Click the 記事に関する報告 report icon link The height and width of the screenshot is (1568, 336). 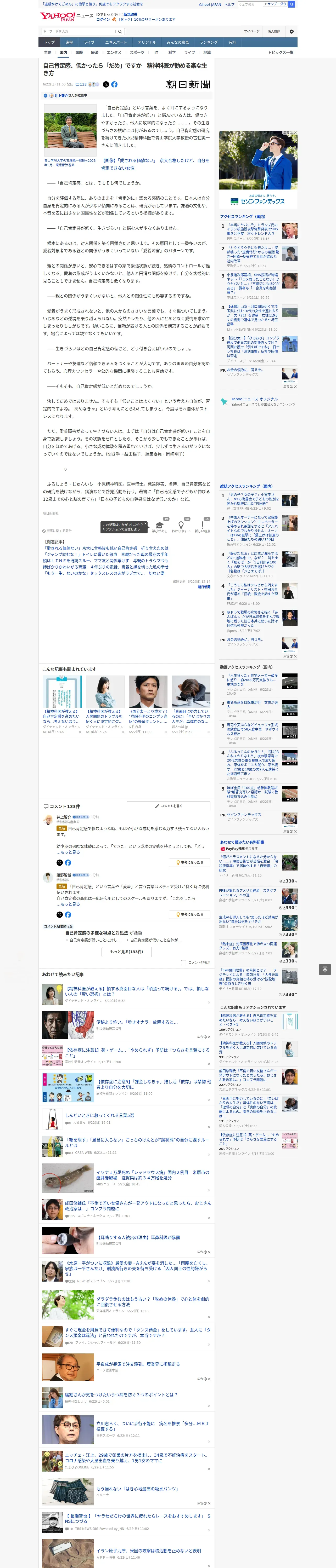(x=57, y=531)
